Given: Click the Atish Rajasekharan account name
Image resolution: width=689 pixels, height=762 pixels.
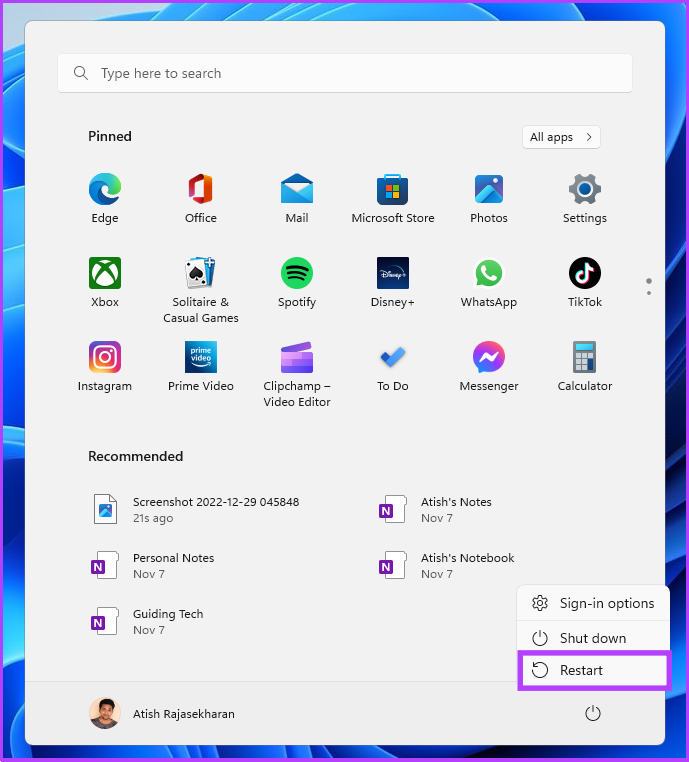Looking at the screenshot, I should point(184,714).
